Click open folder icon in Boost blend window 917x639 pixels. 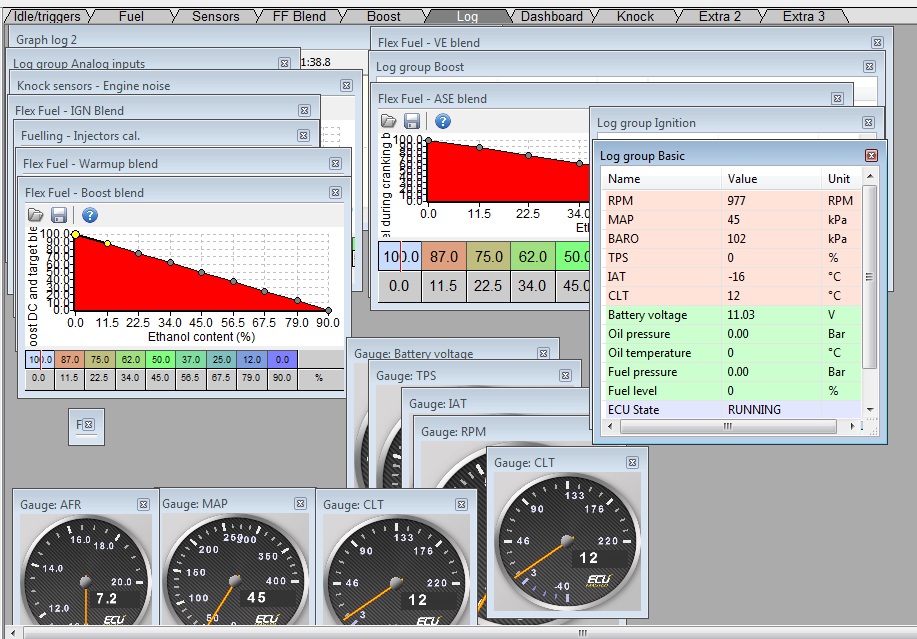35,215
